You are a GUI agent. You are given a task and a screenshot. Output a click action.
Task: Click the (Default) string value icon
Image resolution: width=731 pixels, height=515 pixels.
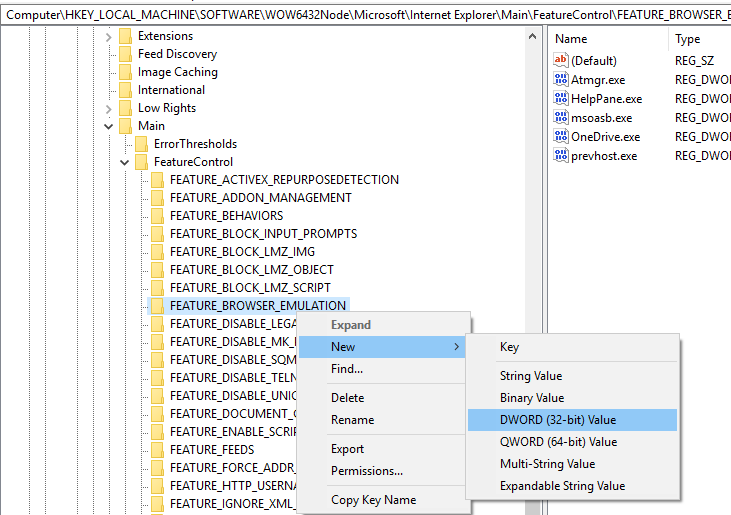(560, 61)
